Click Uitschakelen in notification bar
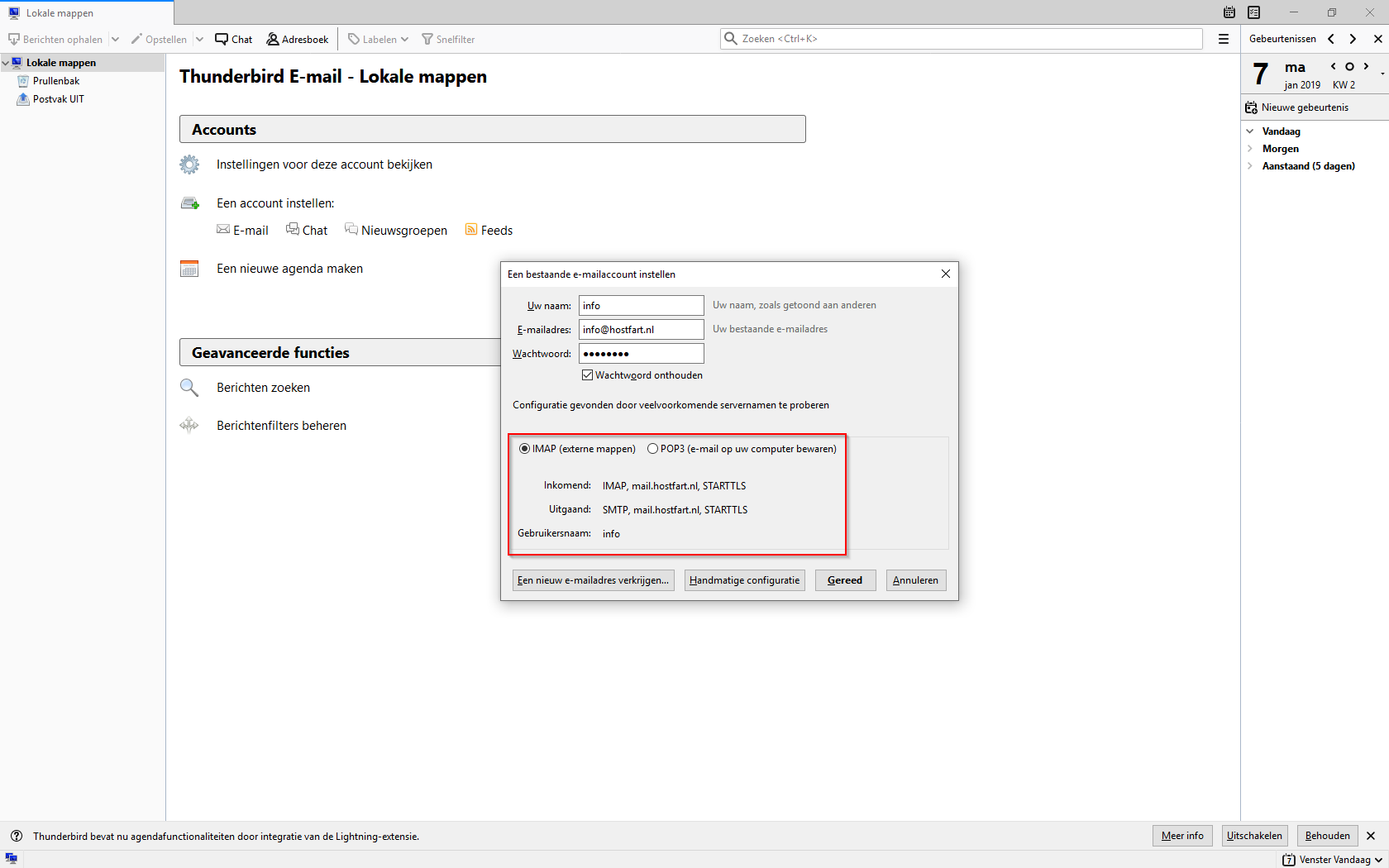This screenshot has height=868, width=1389. coord(1254,836)
